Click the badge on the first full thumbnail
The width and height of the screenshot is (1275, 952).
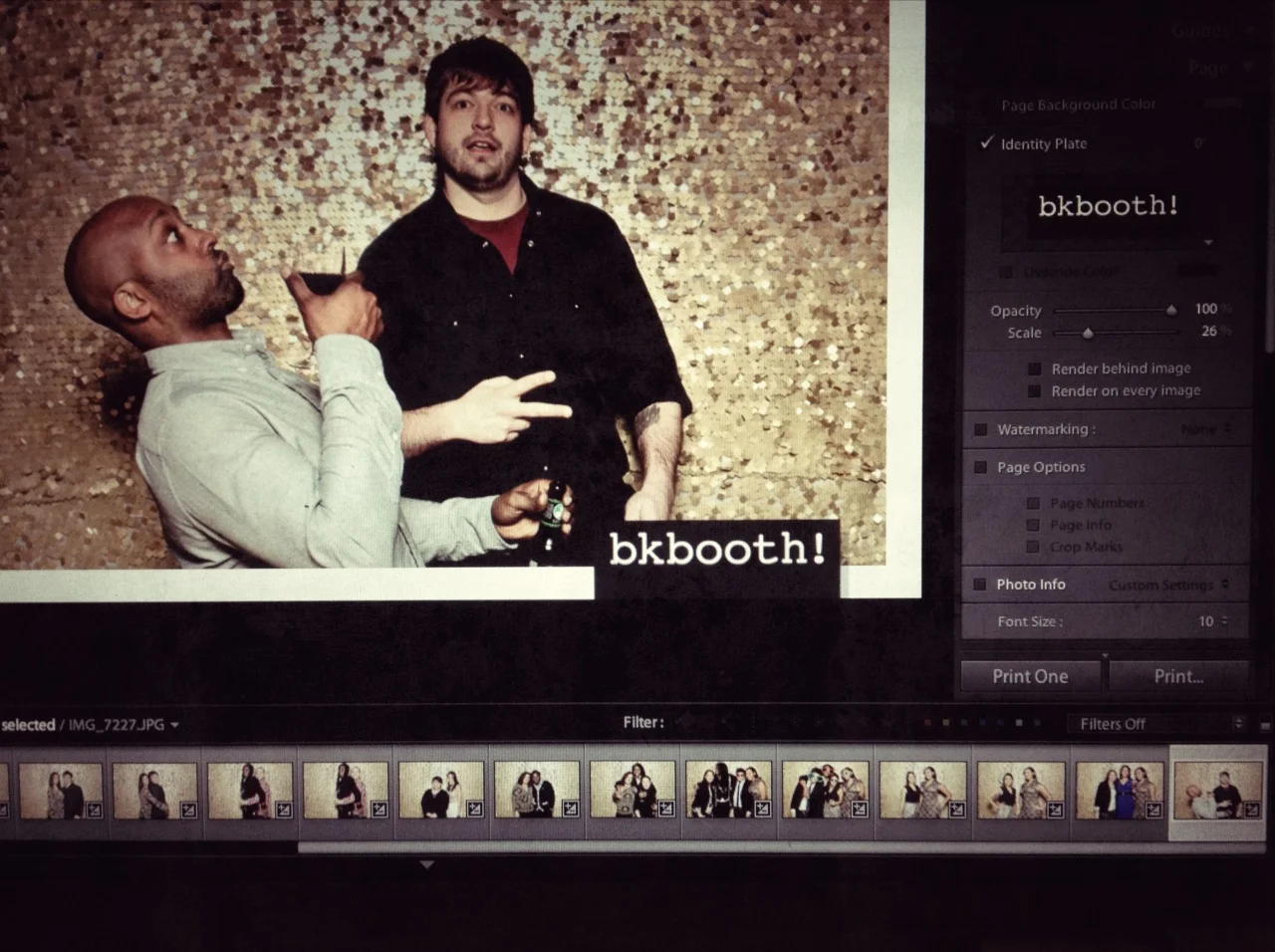pyautogui.click(x=94, y=810)
